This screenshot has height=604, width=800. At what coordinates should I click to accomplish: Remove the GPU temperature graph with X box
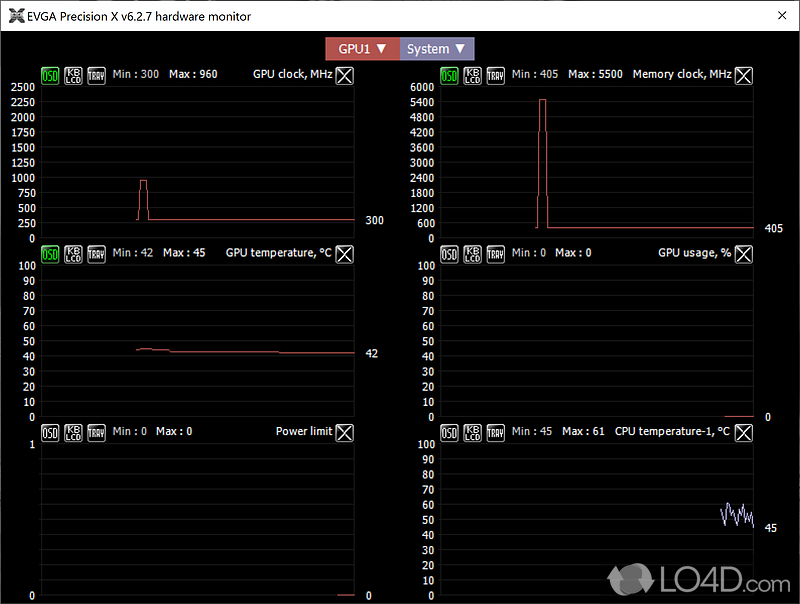click(x=345, y=254)
